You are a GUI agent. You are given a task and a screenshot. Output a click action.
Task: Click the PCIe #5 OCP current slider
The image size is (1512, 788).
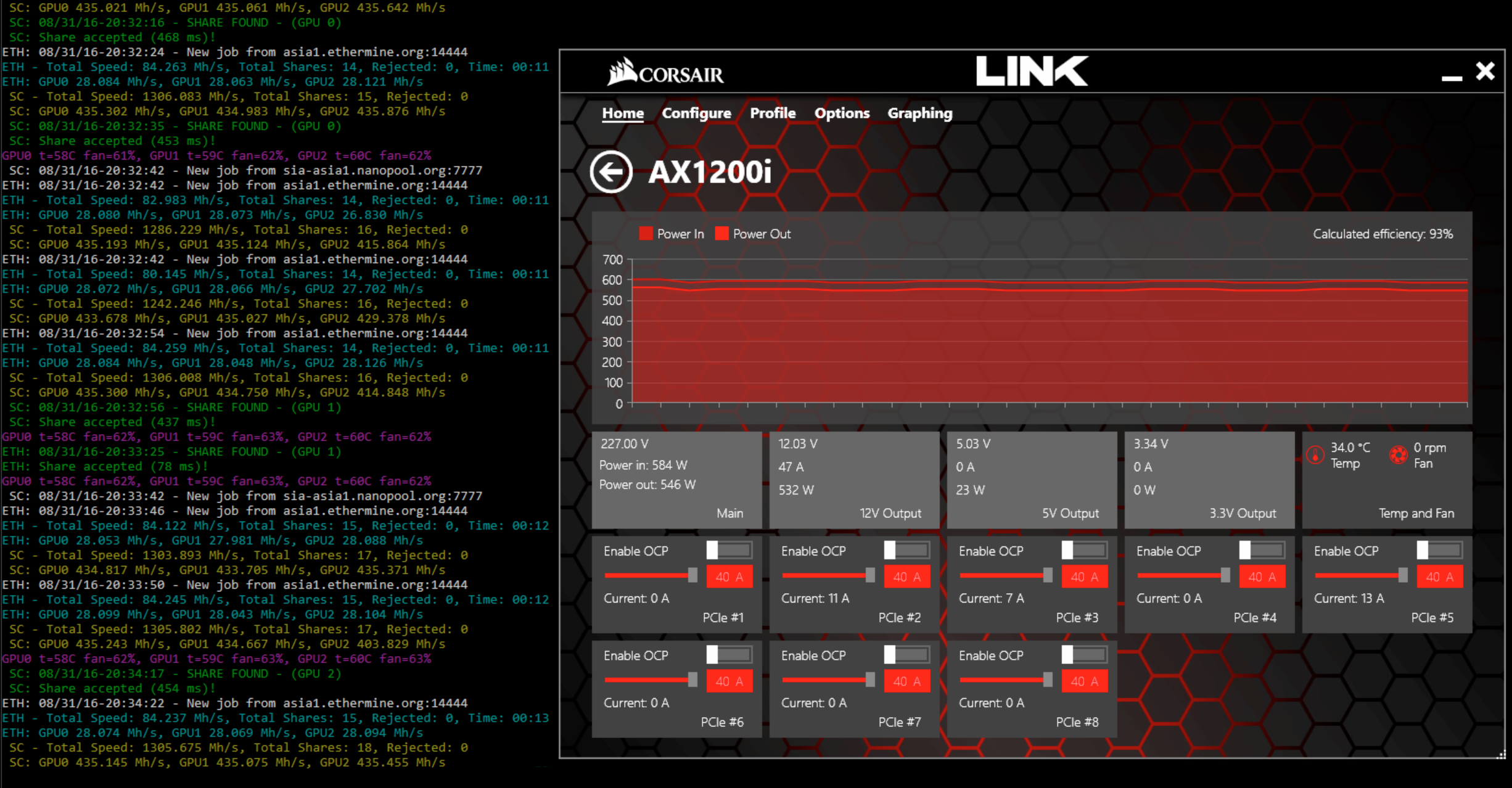(x=1361, y=575)
